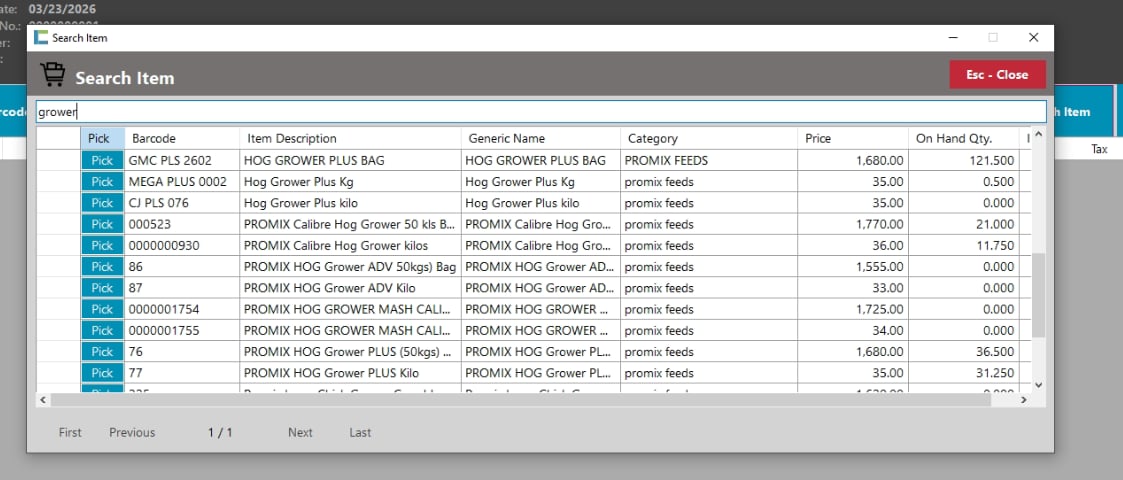
Task: Click the app logo in title bar
Action: pyautogui.click(x=41, y=38)
